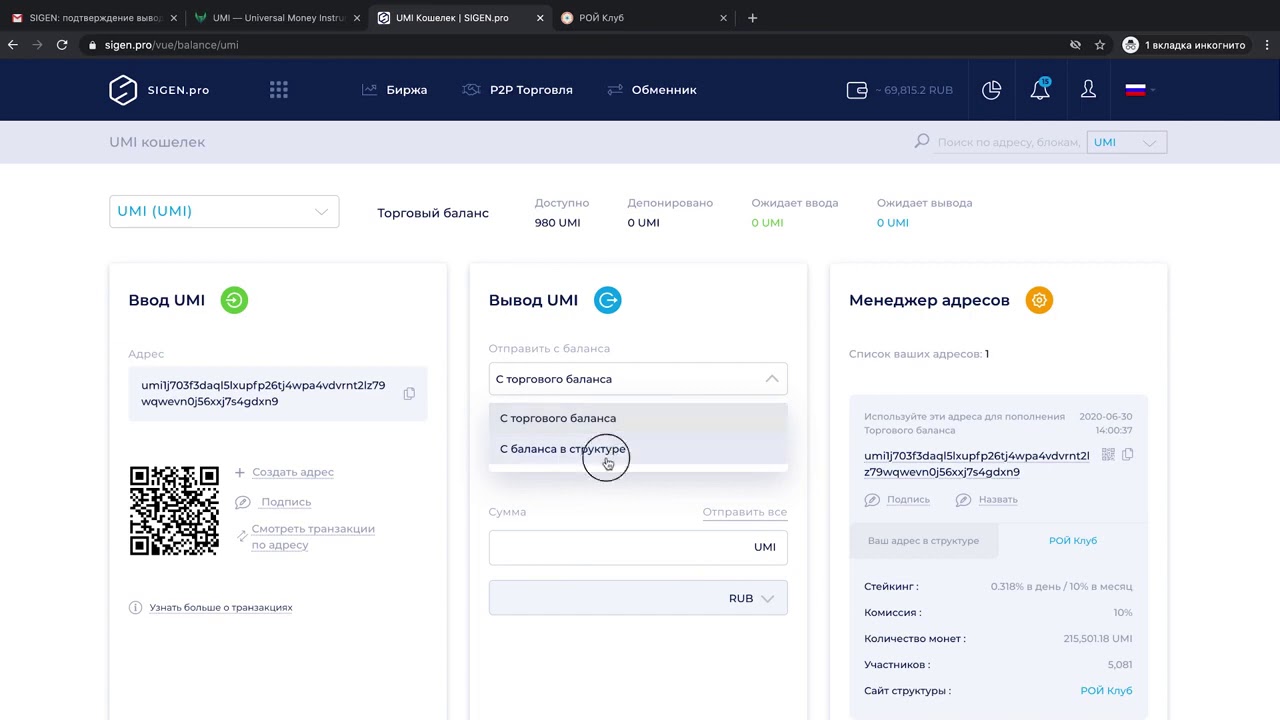The height and width of the screenshot is (720, 1280).
Task: Open the UMI search currency dropdown
Action: tap(1125, 142)
